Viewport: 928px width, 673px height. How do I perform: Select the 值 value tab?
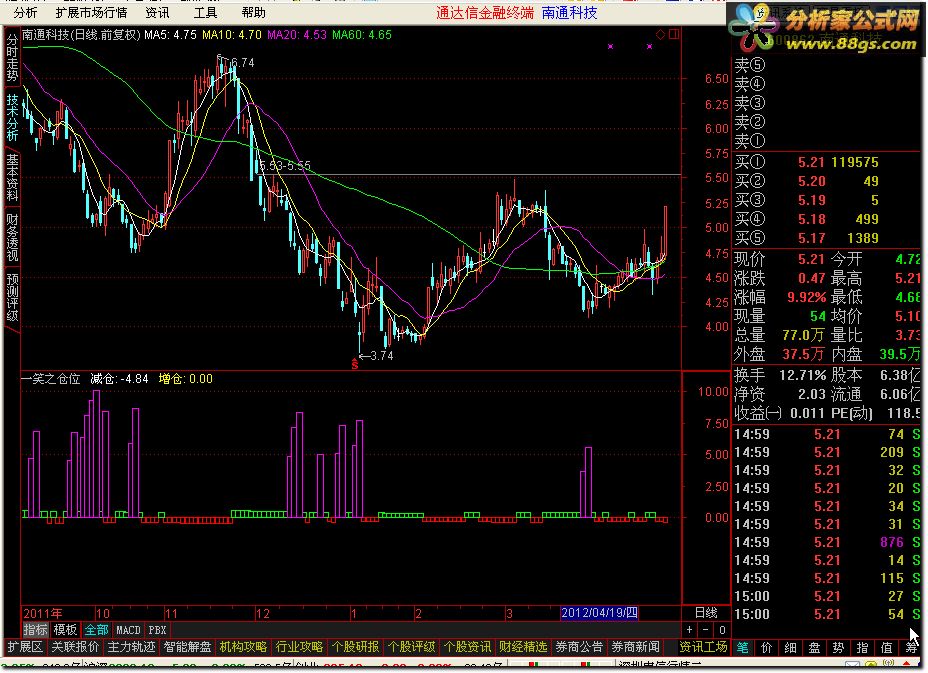(887, 648)
